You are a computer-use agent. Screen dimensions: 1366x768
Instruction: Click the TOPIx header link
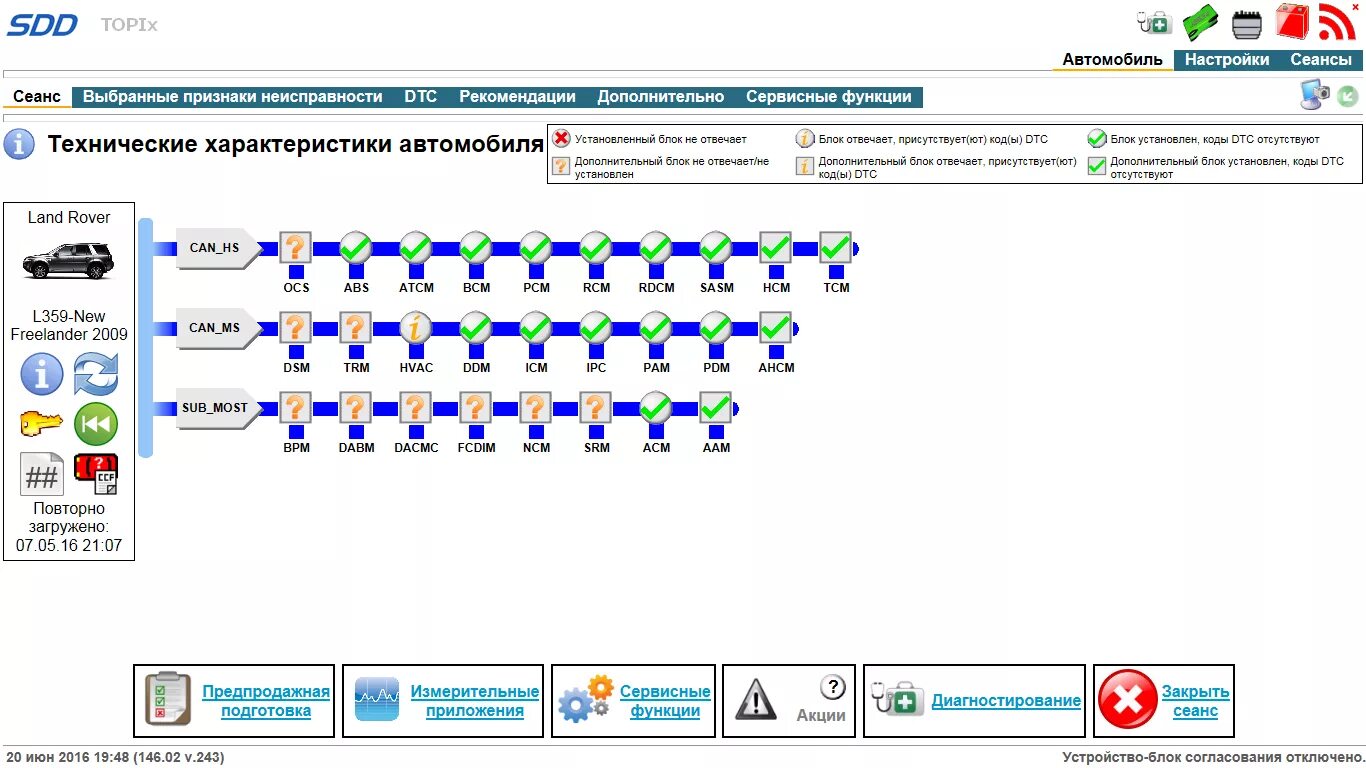pos(129,24)
